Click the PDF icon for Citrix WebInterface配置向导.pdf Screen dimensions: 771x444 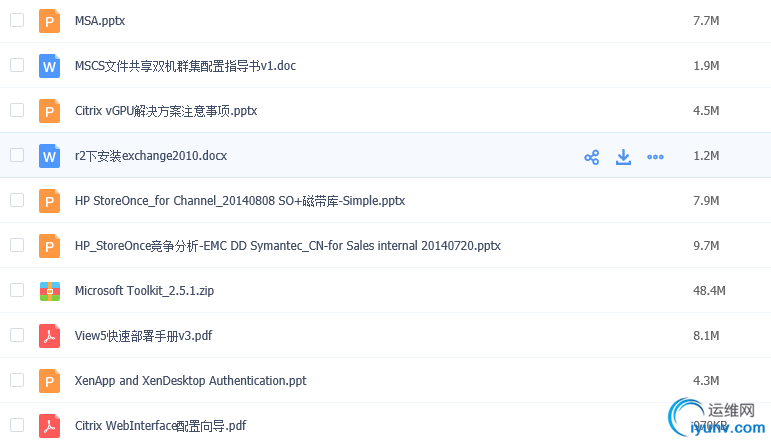click(49, 426)
